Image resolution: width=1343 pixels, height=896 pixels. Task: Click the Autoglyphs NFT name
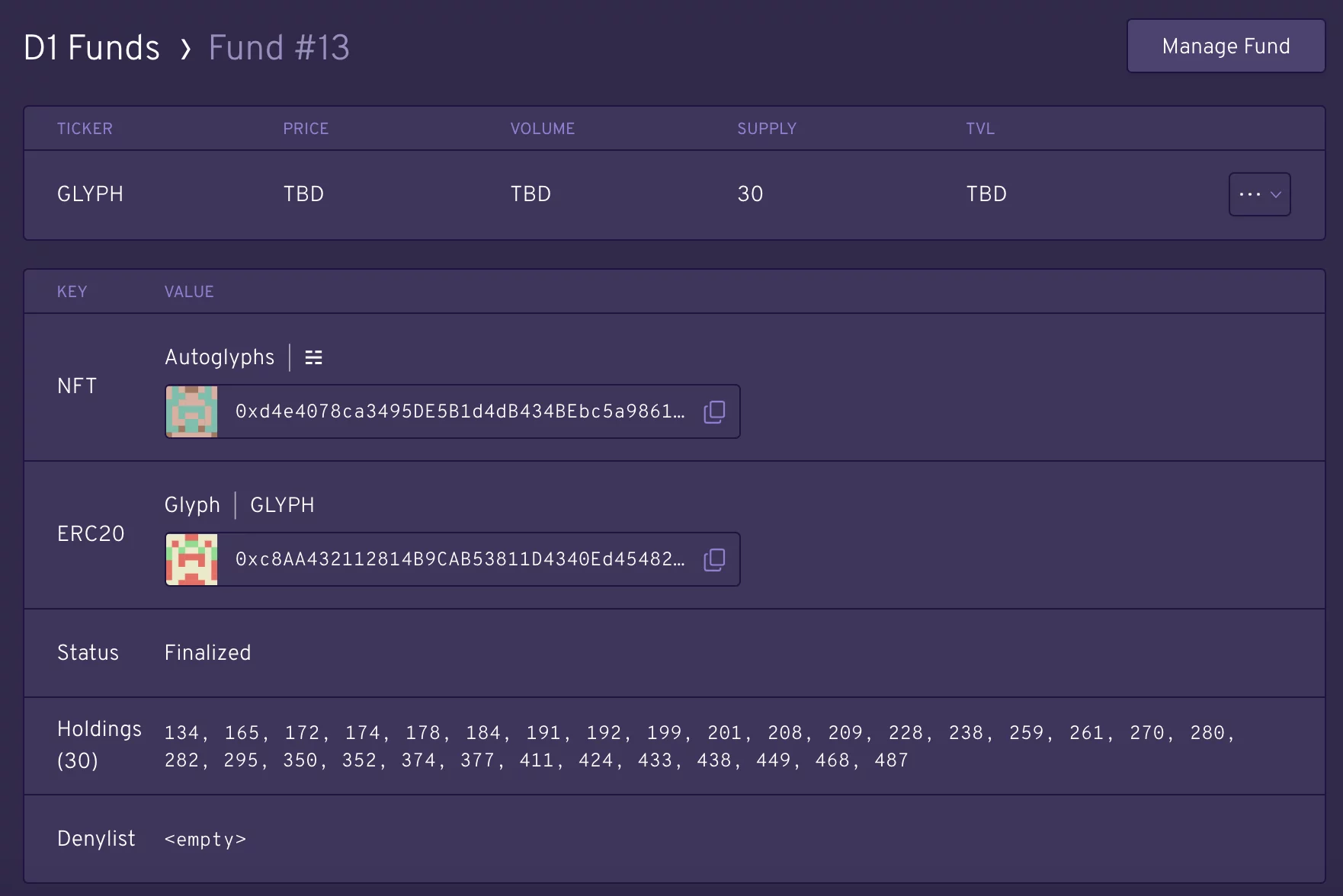coord(220,357)
